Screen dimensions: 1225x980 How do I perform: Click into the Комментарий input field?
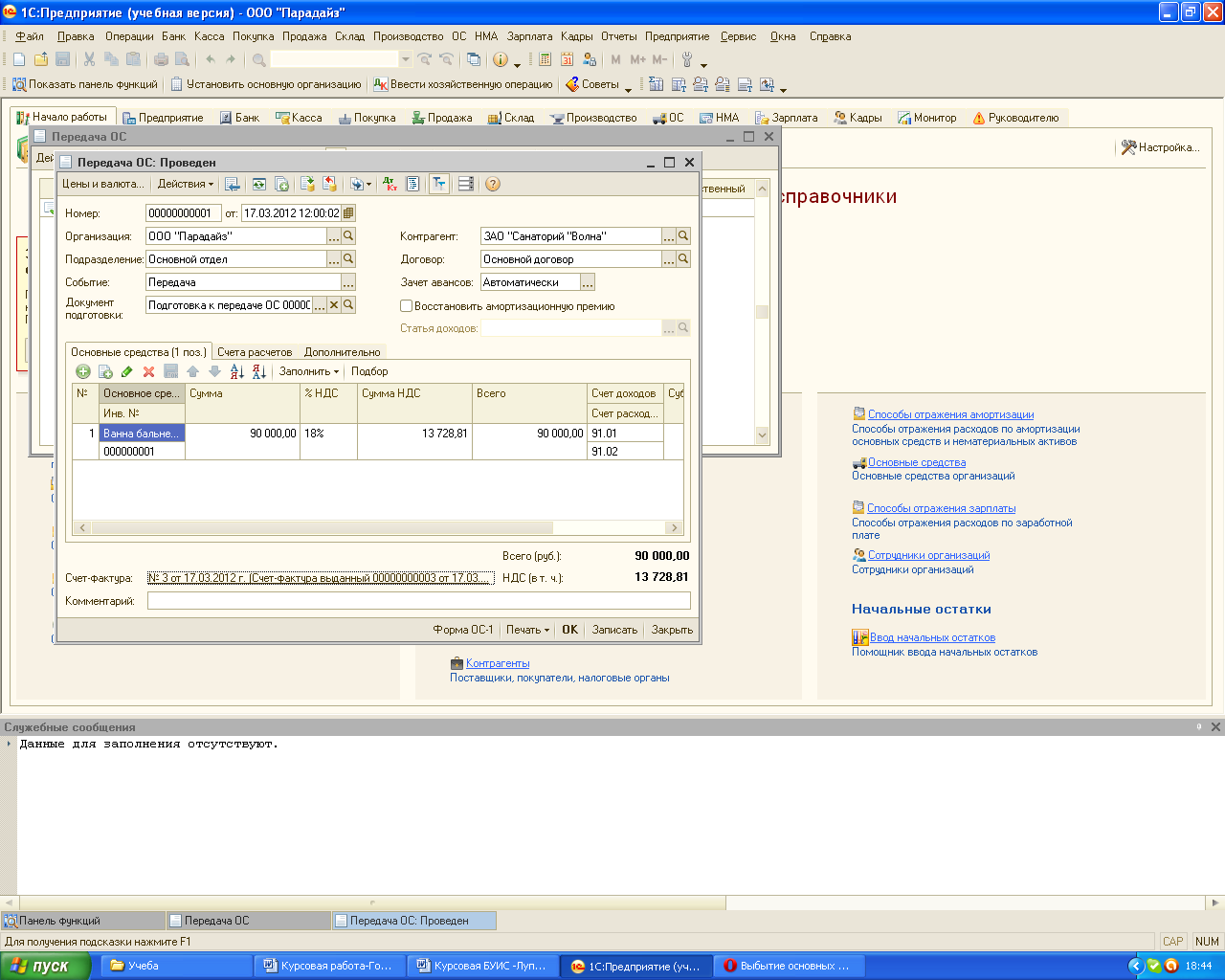point(418,601)
